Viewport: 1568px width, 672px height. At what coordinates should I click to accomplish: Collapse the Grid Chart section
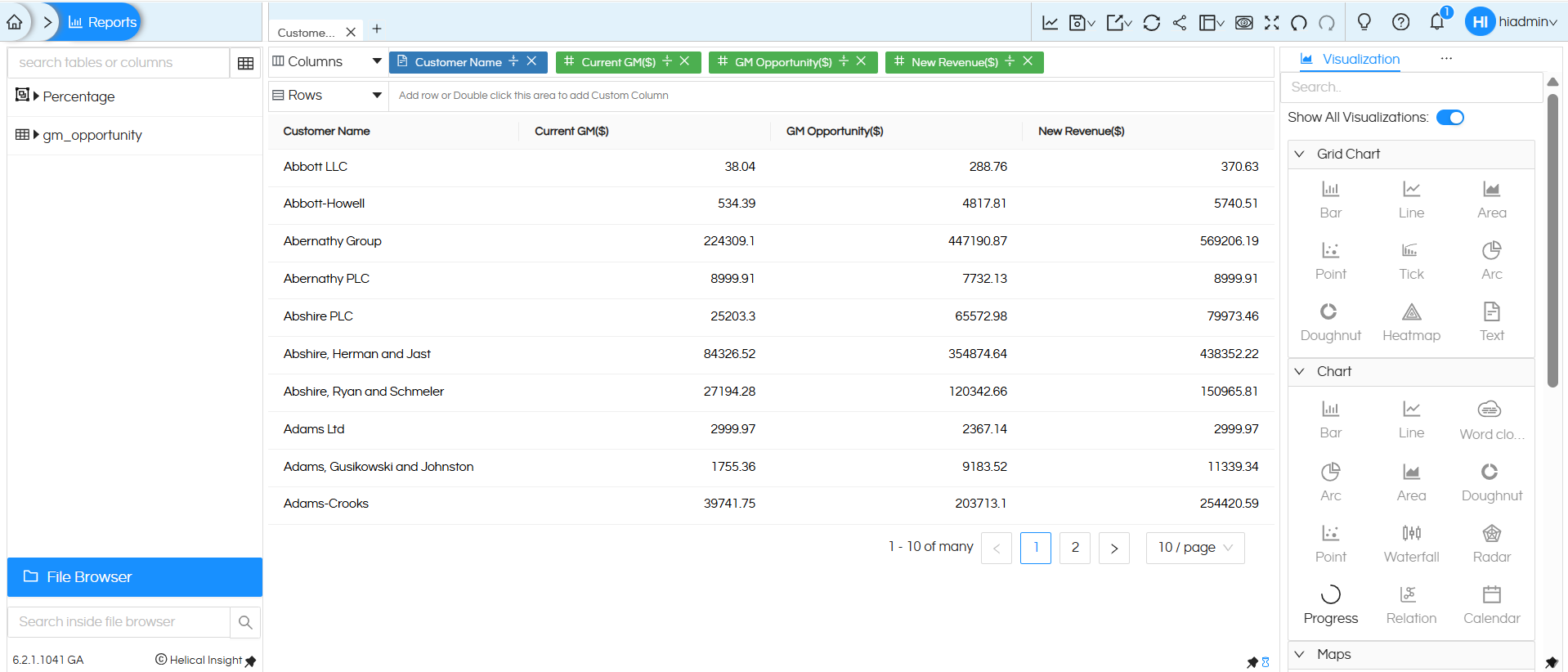point(1299,154)
